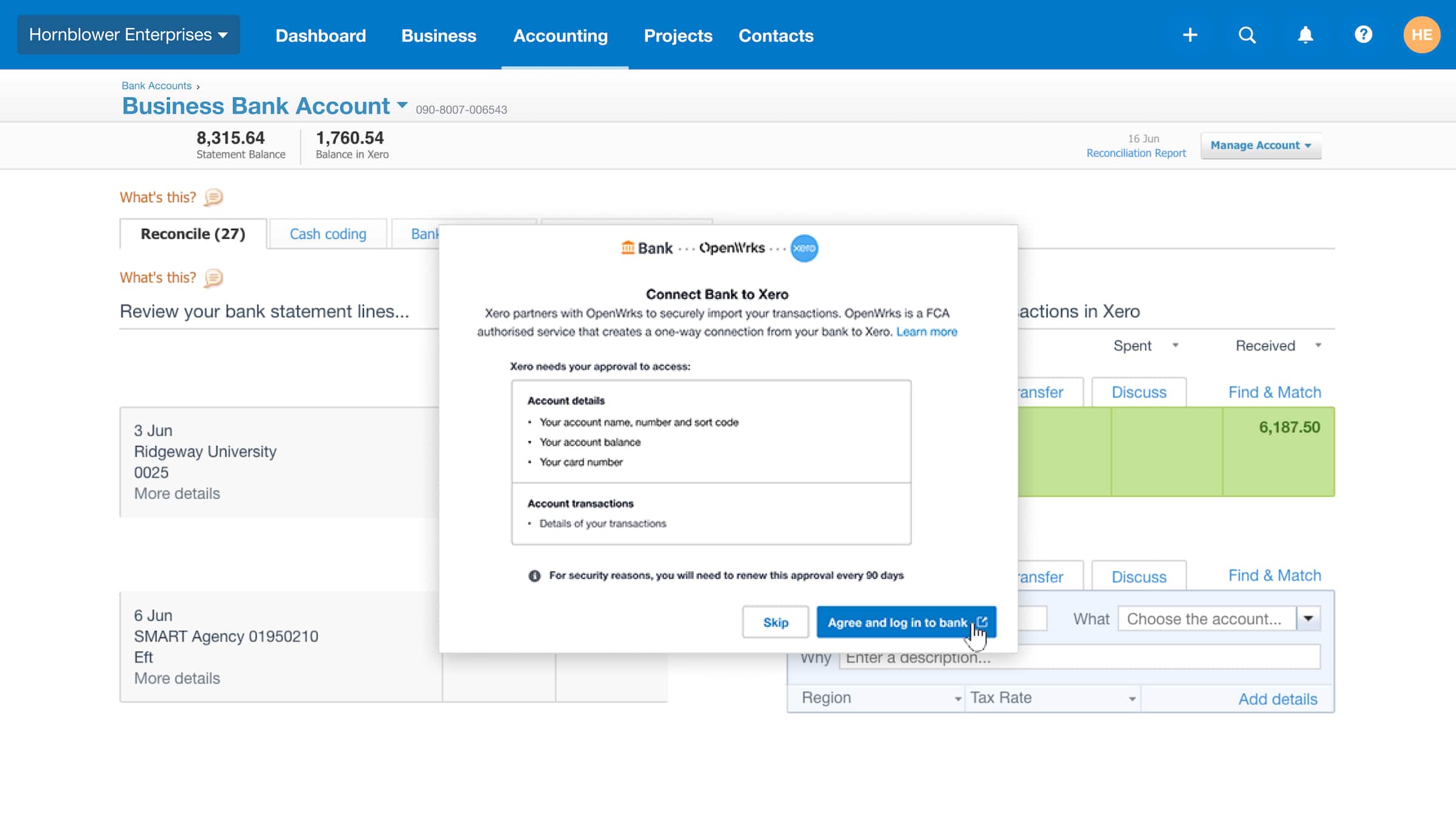This screenshot has width=1456, height=819.
Task: Open the Choose the account dropdown
Action: (1309, 618)
